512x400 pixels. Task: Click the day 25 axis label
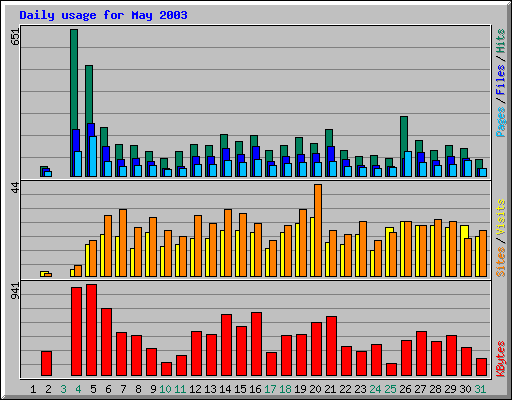click(390, 389)
